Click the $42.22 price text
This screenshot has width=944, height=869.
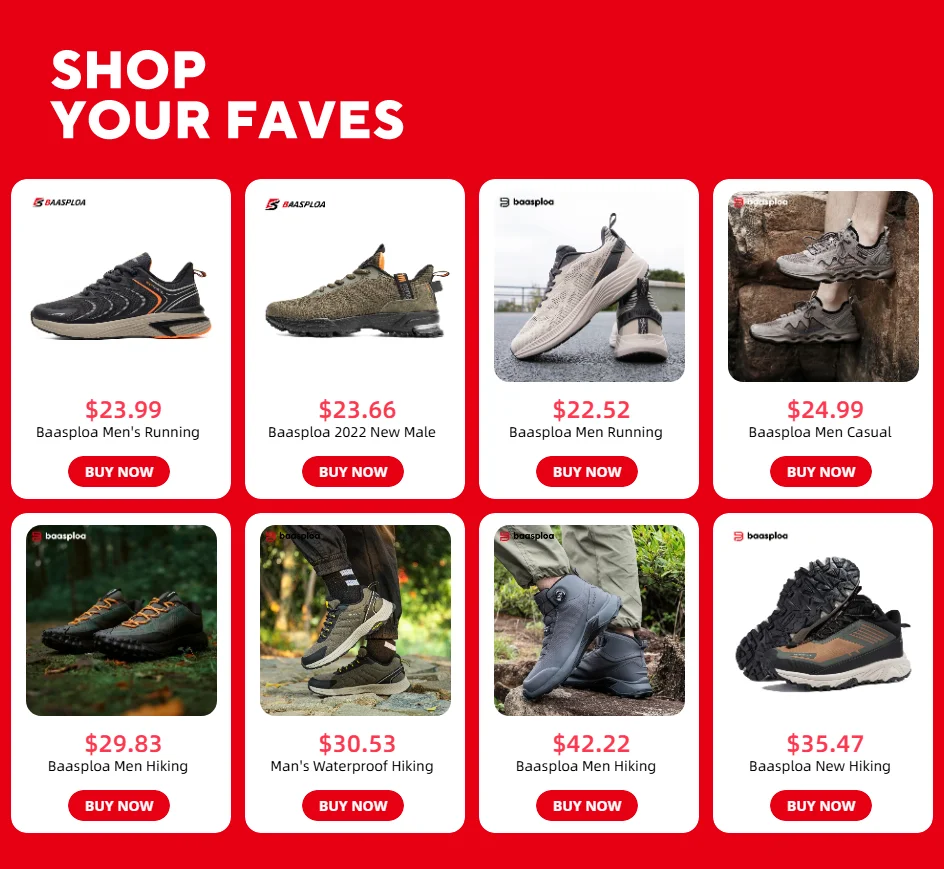pos(591,744)
